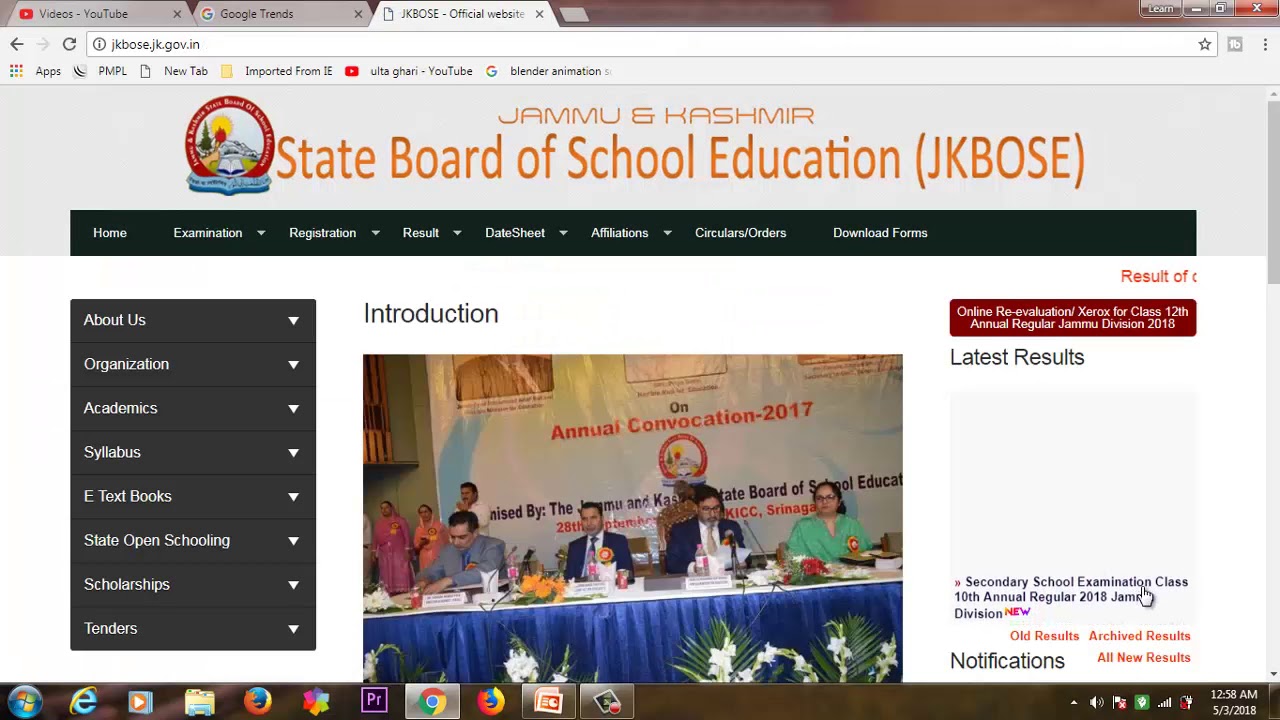Click the Chrome taskbar icon
This screenshot has width=1280, height=720.
(432, 702)
